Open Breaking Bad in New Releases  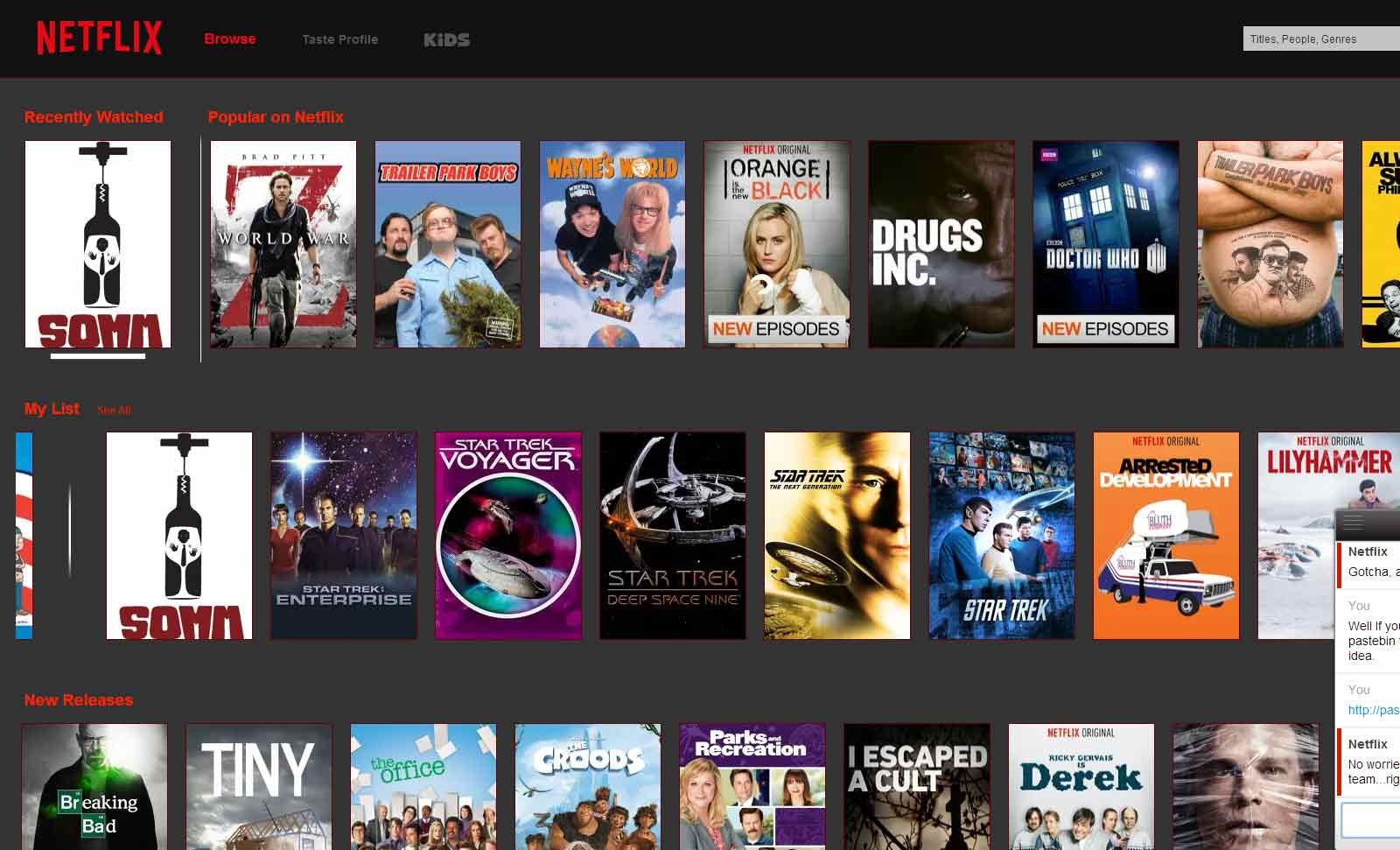(94, 786)
